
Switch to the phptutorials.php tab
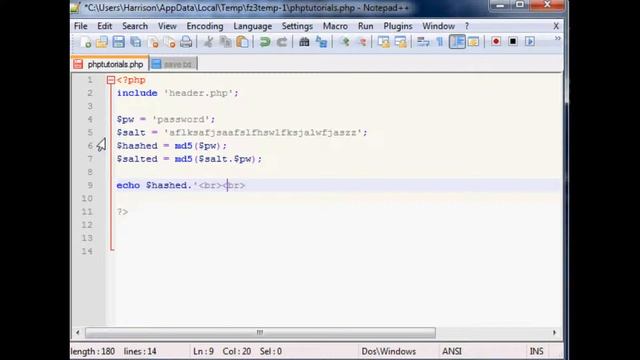point(110,64)
